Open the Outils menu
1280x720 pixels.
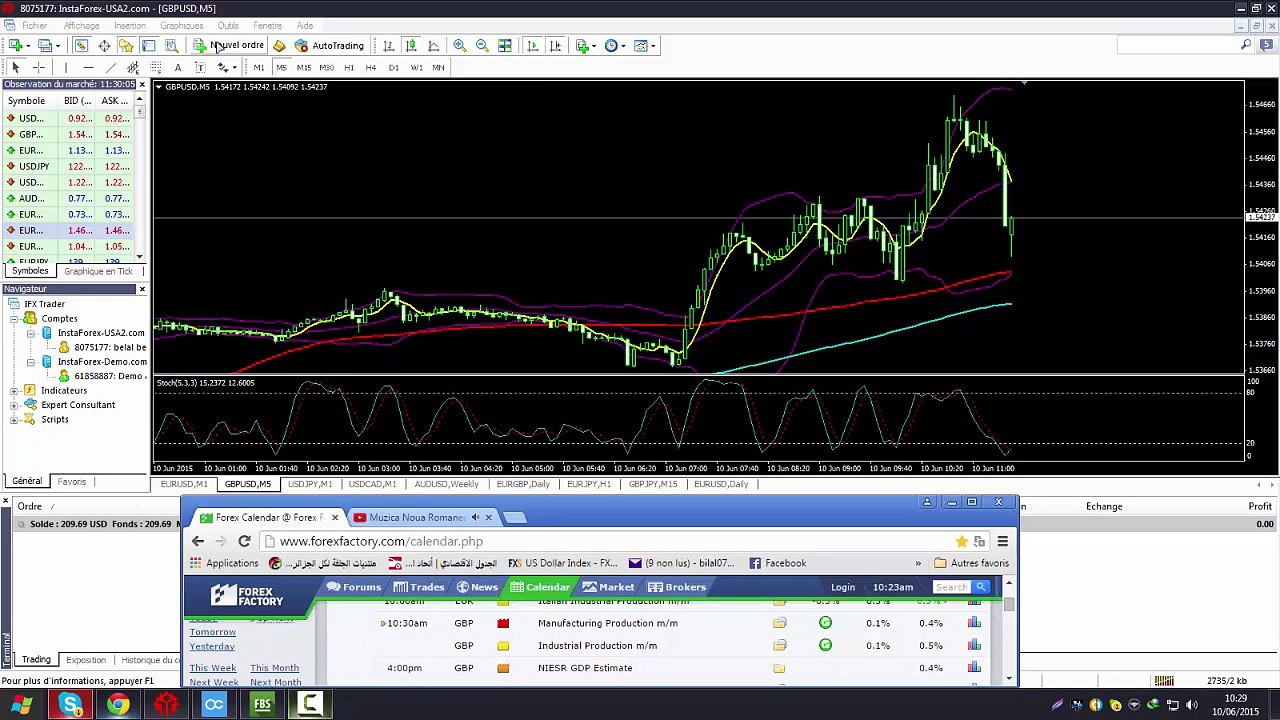point(228,25)
